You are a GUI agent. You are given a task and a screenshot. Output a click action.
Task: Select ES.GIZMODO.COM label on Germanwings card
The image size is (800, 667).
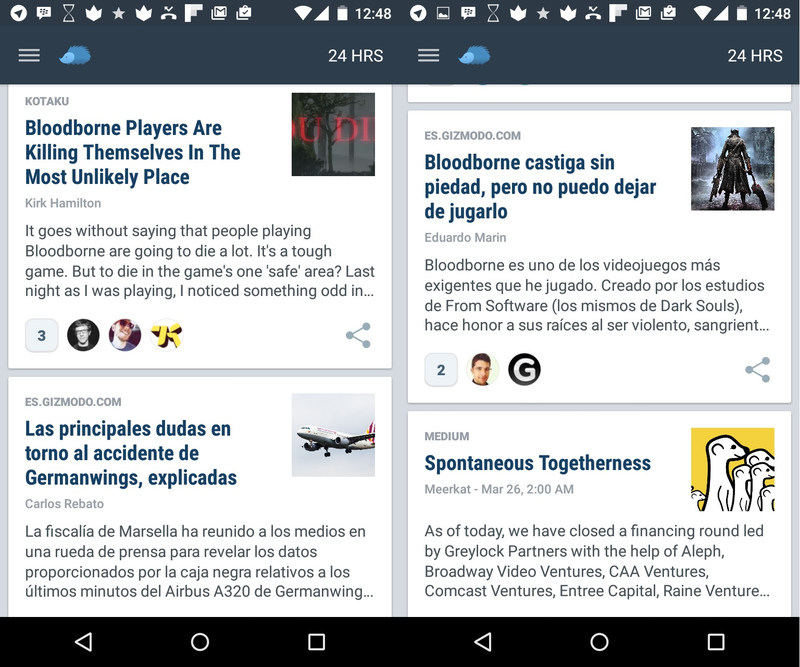73,402
